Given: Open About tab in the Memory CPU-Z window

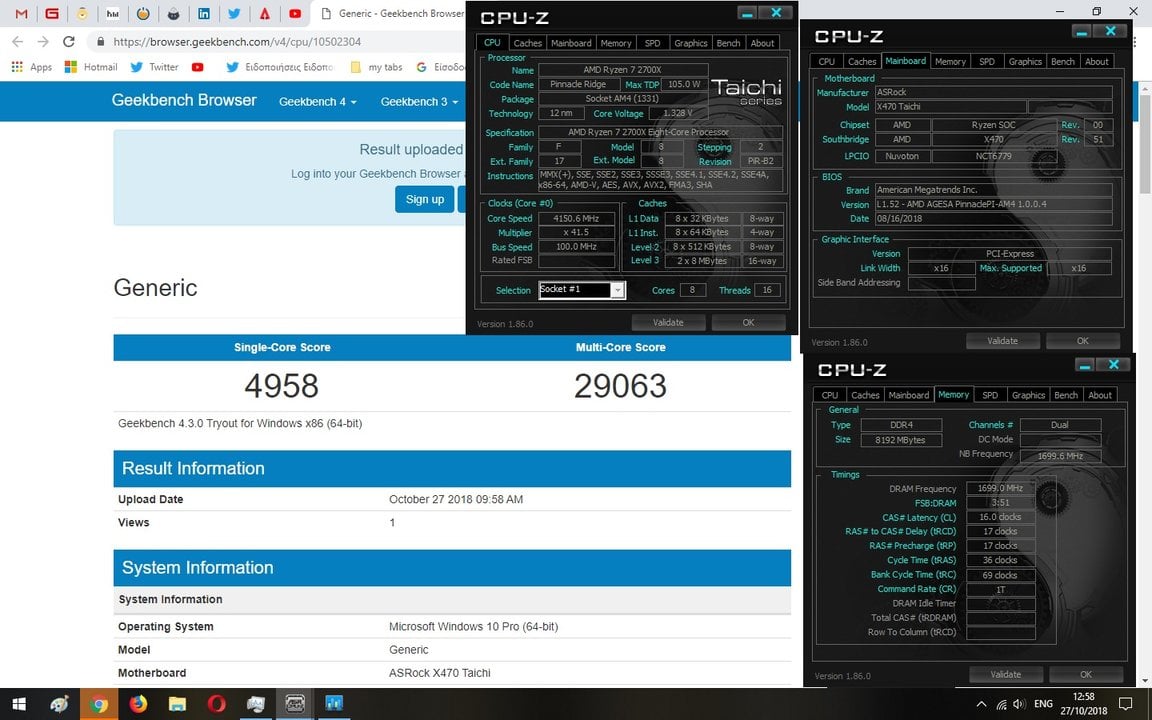Looking at the screenshot, I should pos(1100,395).
